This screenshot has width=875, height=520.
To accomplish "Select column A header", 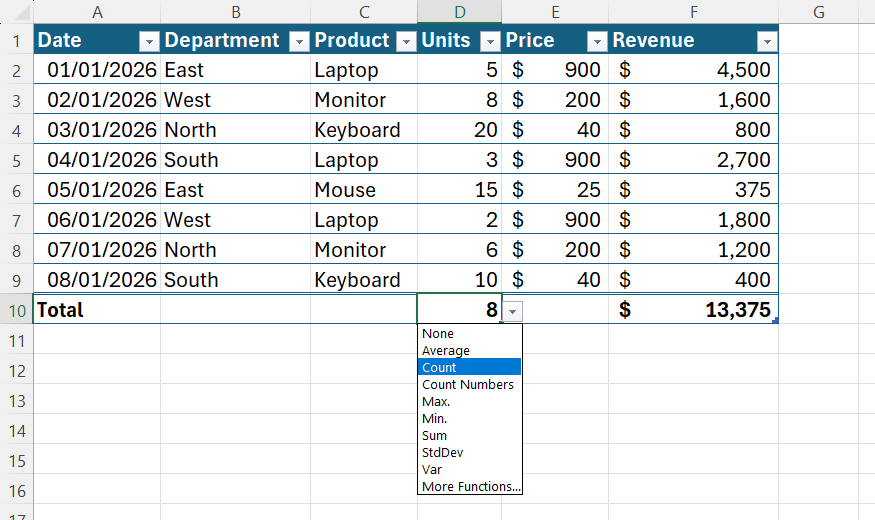I will point(97,12).
